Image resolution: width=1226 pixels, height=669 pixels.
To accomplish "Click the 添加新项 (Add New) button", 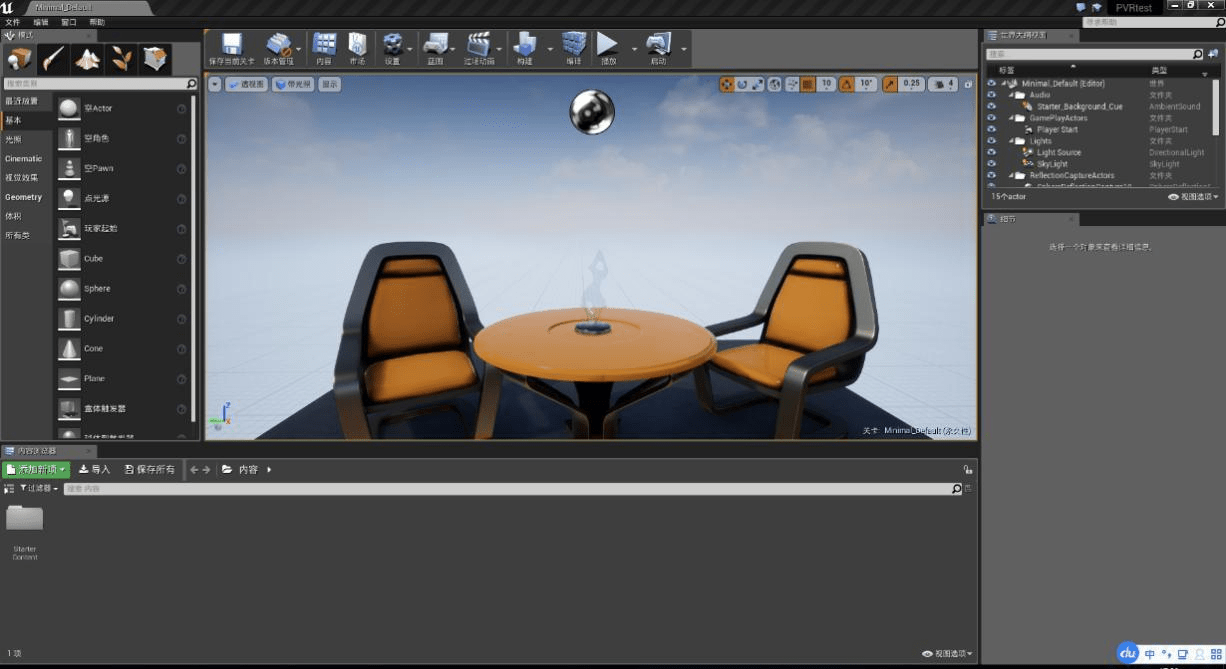I will click(x=33, y=468).
